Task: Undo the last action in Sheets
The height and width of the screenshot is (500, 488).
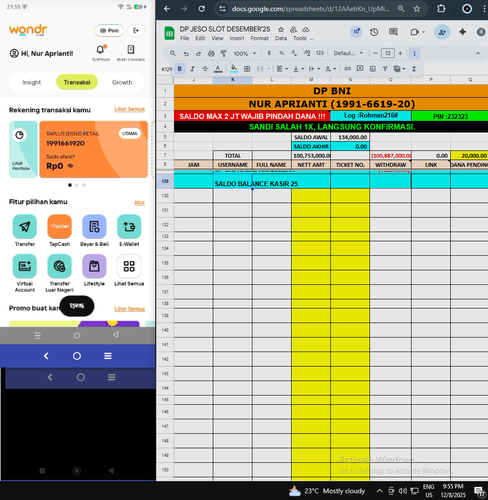Action: [186, 53]
